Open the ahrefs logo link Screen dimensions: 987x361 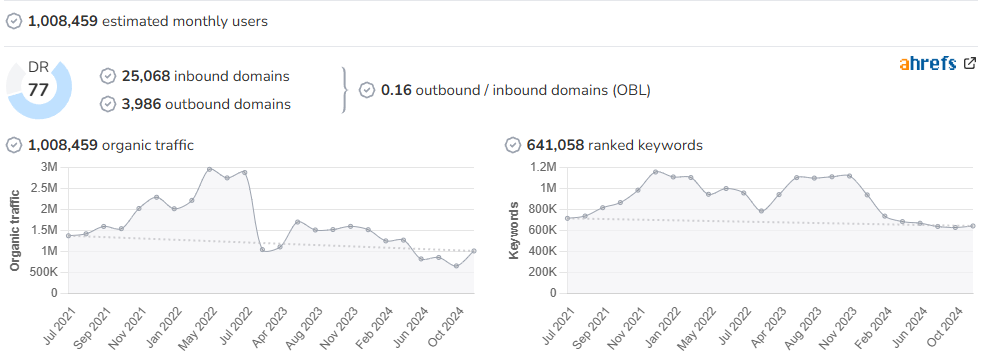(x=928, y=63)
